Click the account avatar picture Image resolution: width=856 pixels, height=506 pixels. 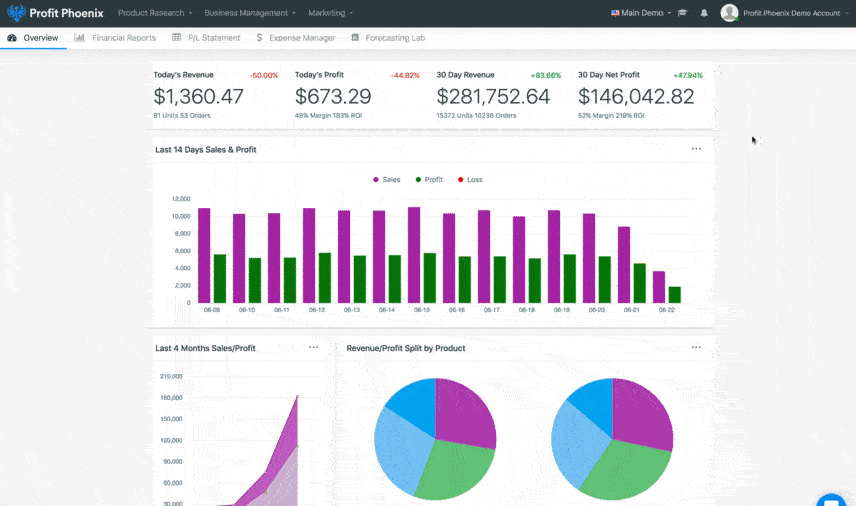click(729, 13)
